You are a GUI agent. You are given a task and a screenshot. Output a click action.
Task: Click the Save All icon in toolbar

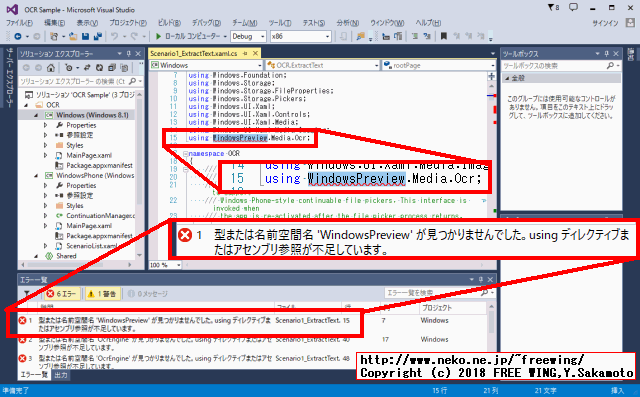click(98, 36)
